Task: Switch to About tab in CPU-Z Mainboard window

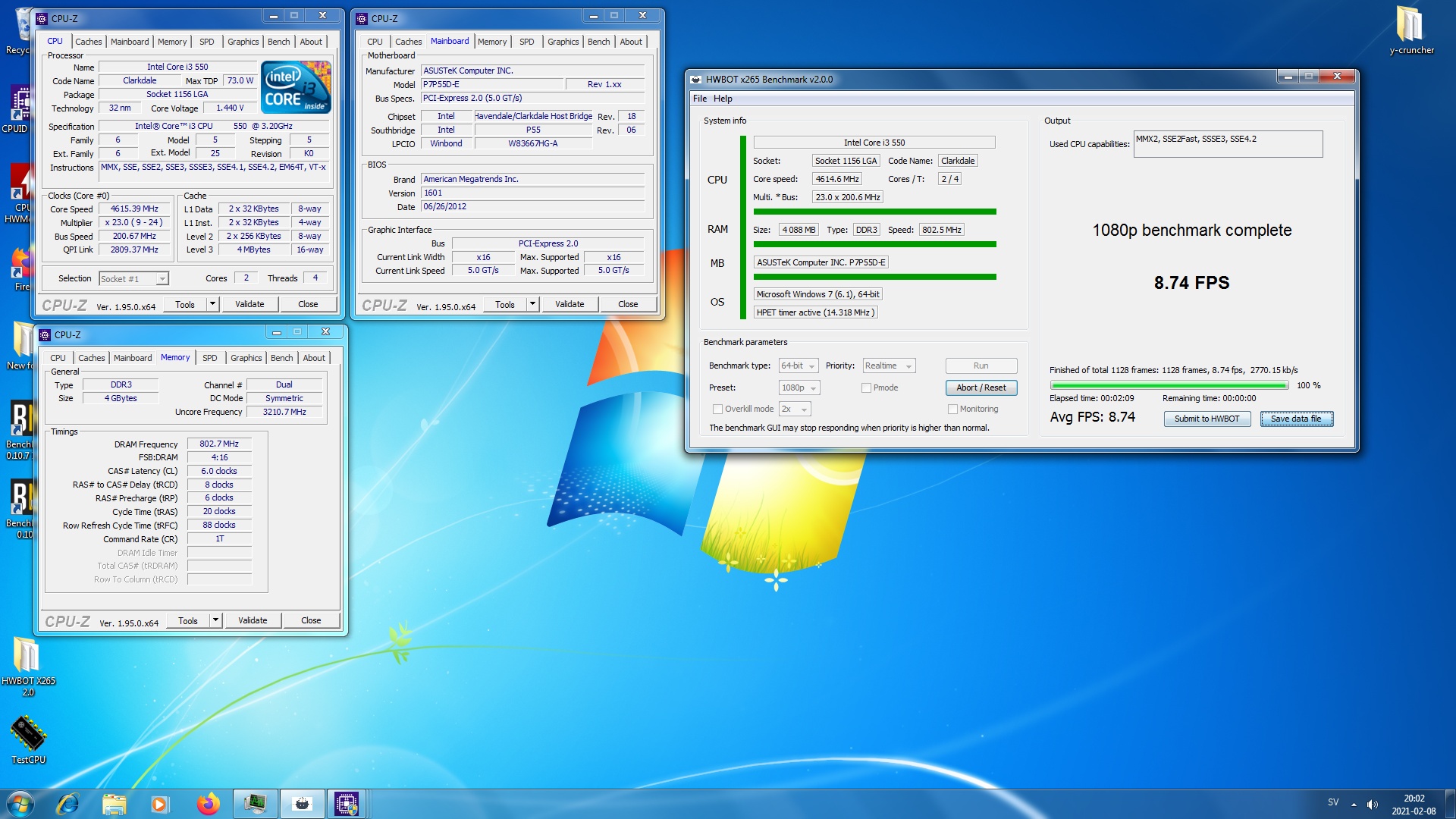Action: point(630,42)
